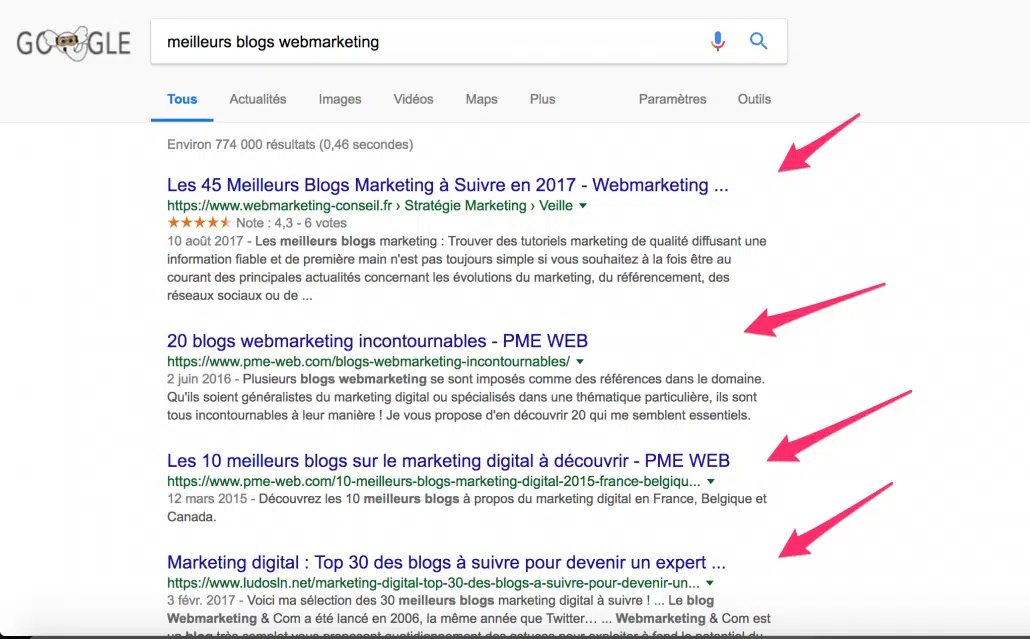
Task: Select the Tous tab
Action: pyautogui.click(x=182, y=99)
